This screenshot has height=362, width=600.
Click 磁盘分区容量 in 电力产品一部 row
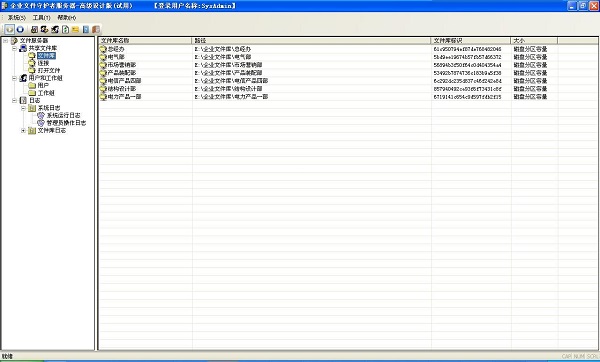pos(530,97)
